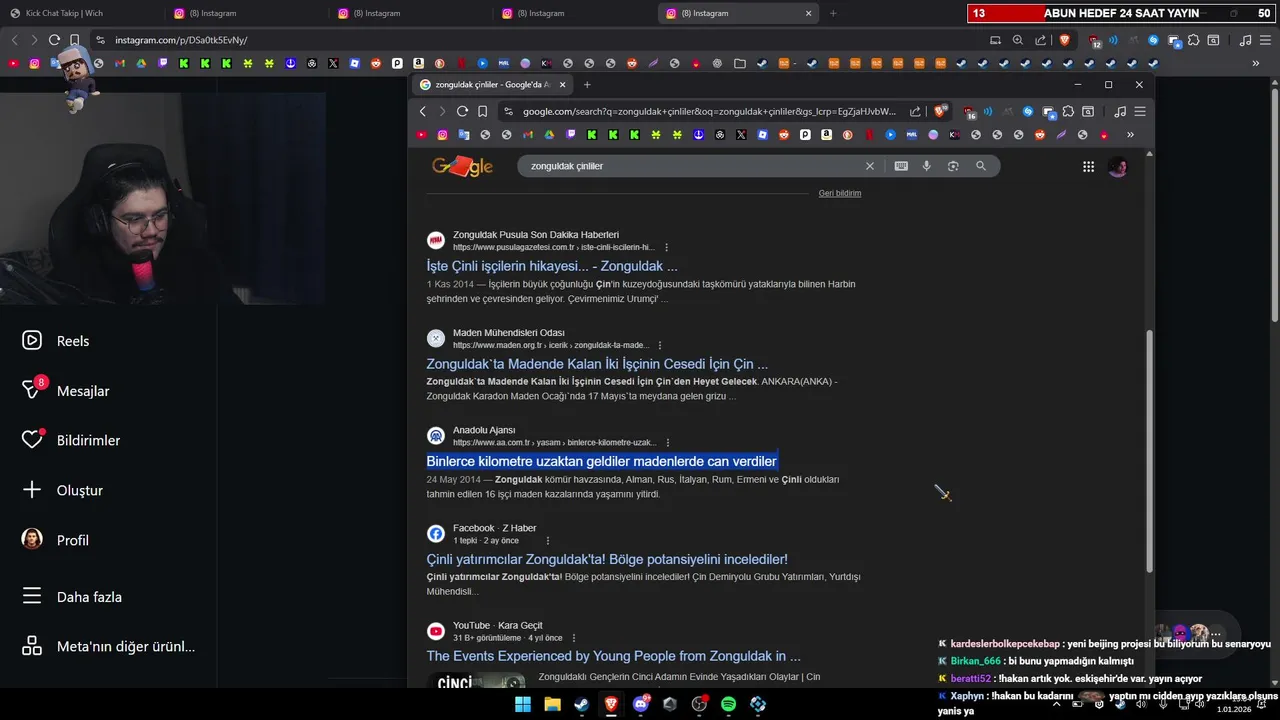Go back in the Google window

[x=423, y=111]
